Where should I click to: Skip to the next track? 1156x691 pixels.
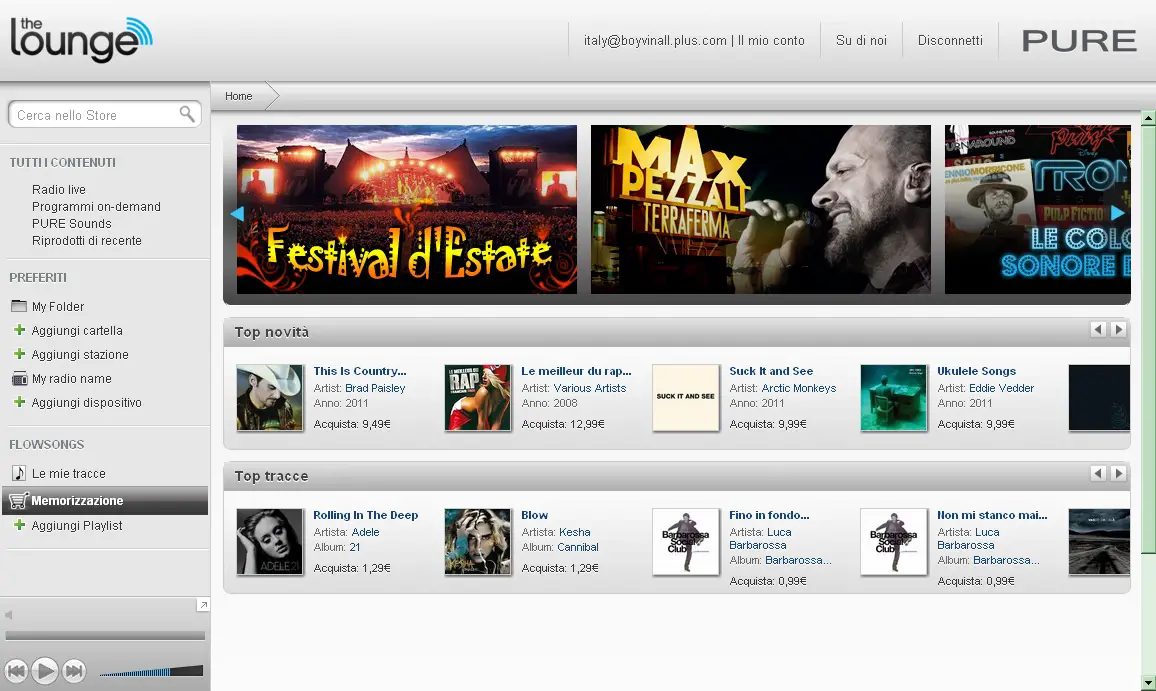point(74,671)
